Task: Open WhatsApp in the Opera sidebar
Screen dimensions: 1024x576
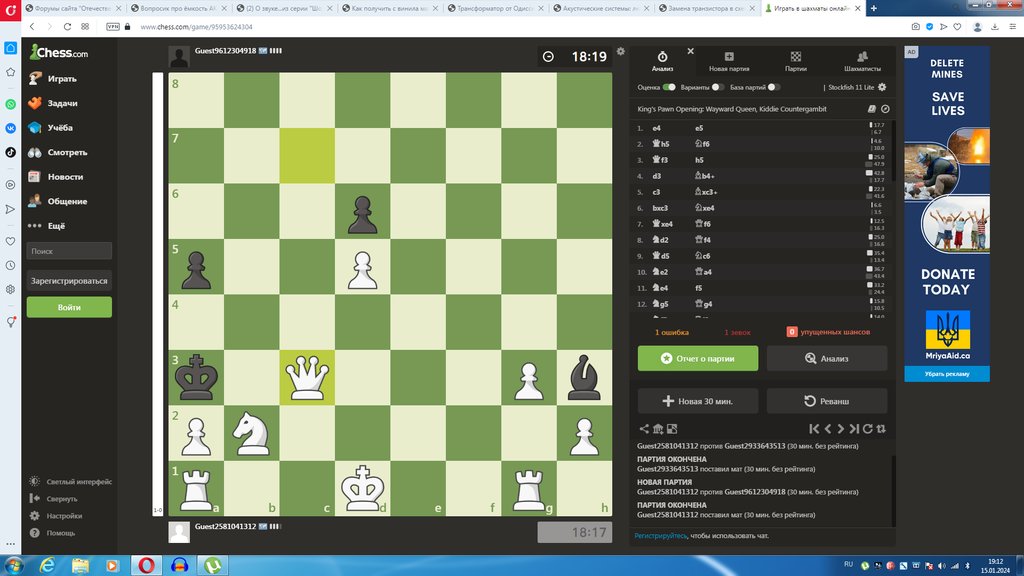Action: coord(10,104)
